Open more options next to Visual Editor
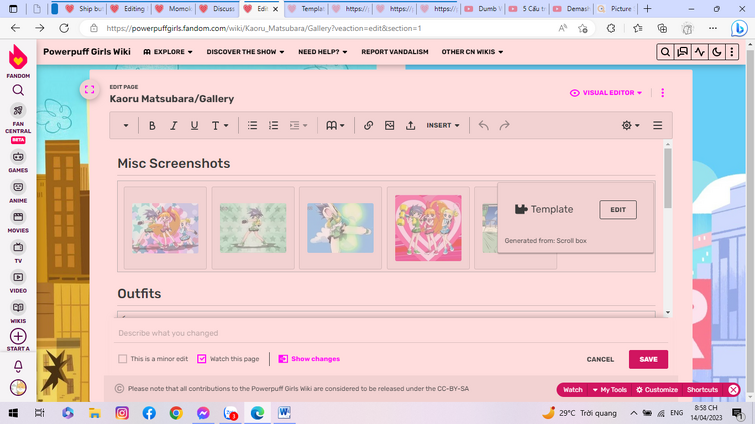755x424 pixels. coord(663,93)
